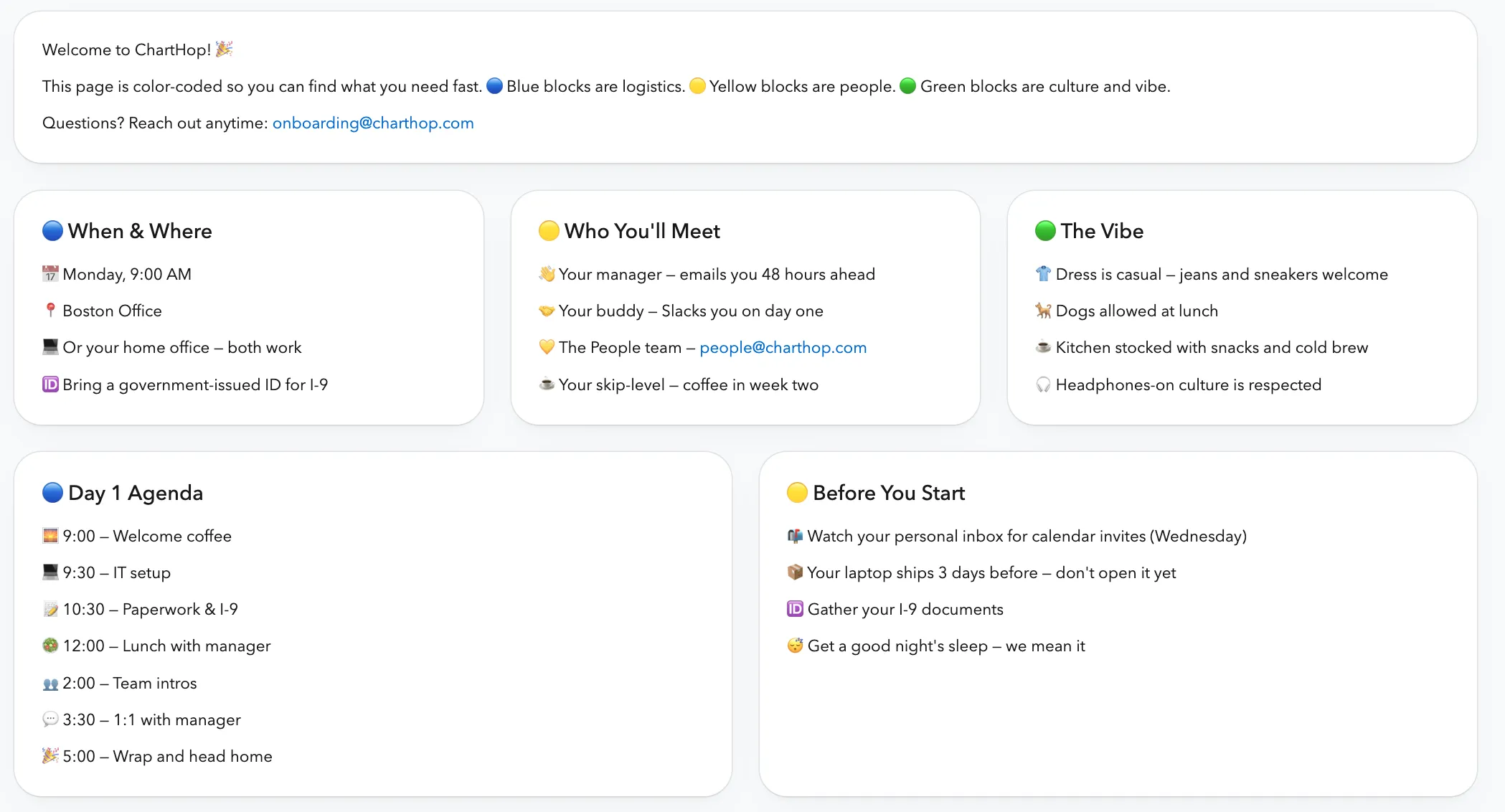Click the green circle next to The Vibe
This screenshot has height=812, width=1505.
(1045, 230)
